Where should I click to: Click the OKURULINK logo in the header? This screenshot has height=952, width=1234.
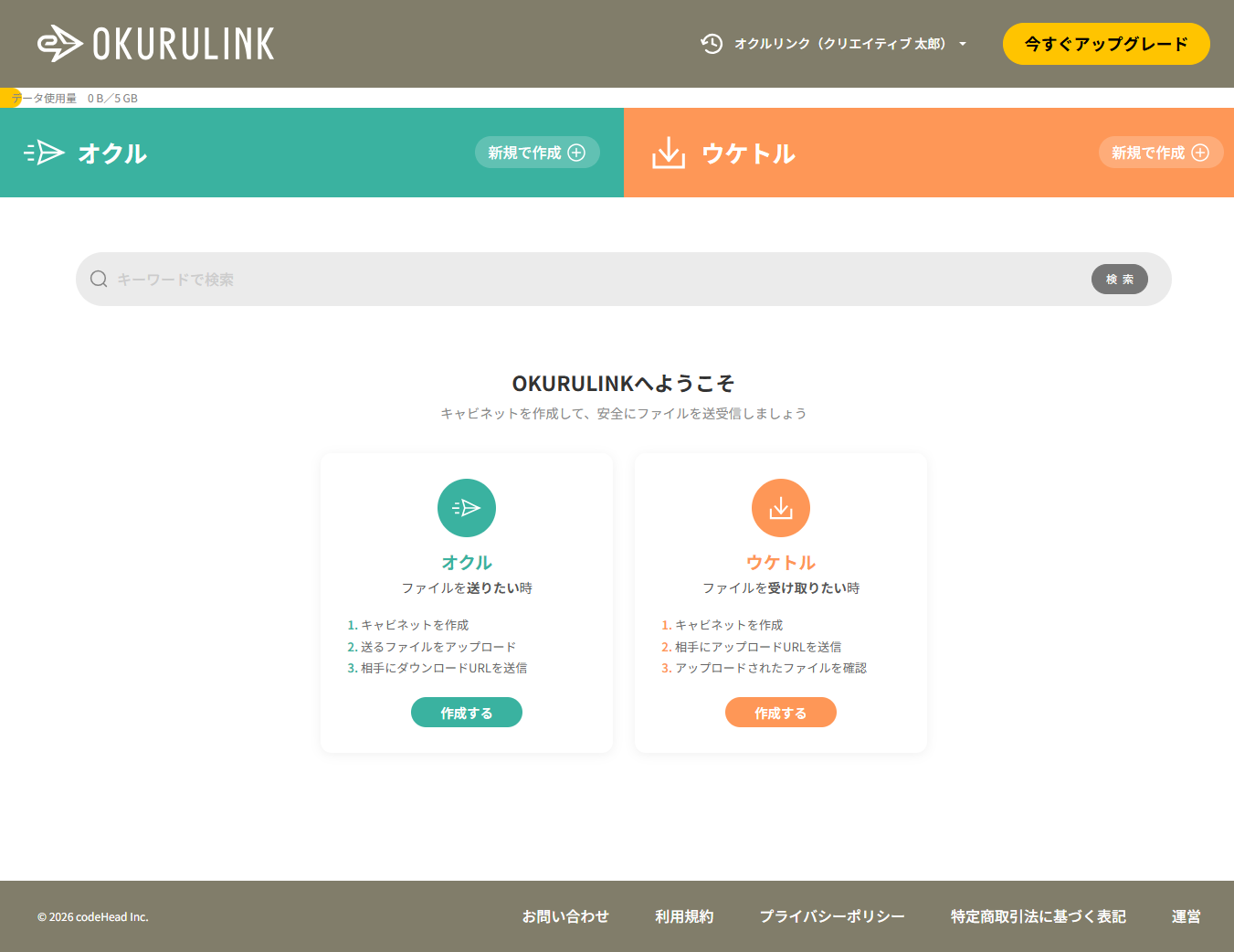point(155,44)
